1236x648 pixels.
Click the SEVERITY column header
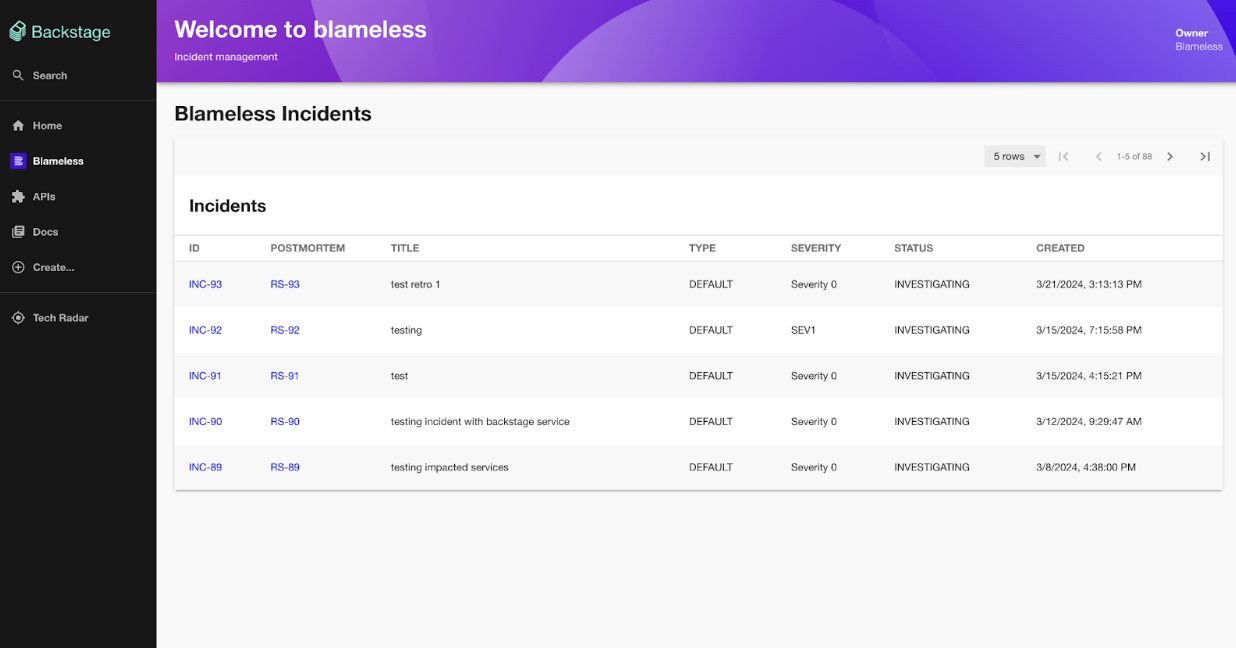(816, 248)
